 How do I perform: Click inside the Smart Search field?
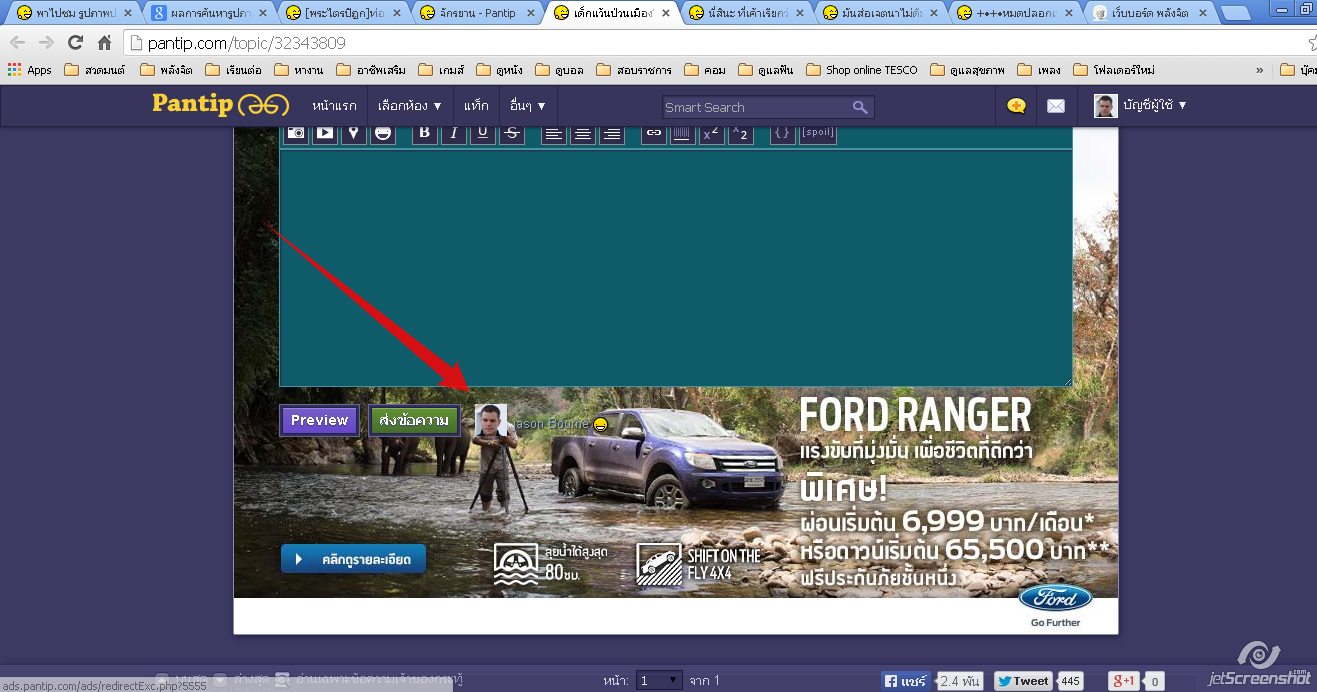click(755, 107)
